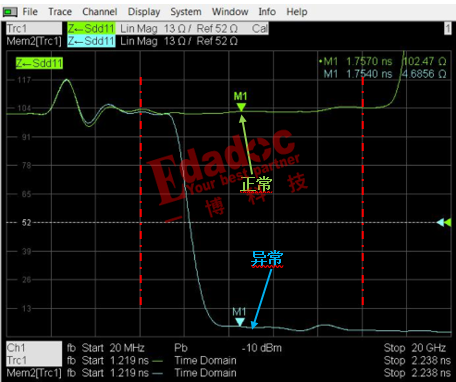456x382 pixels.
Task: Click Mem2[Trc1] in bottom channel list
Action: (34, 373)
